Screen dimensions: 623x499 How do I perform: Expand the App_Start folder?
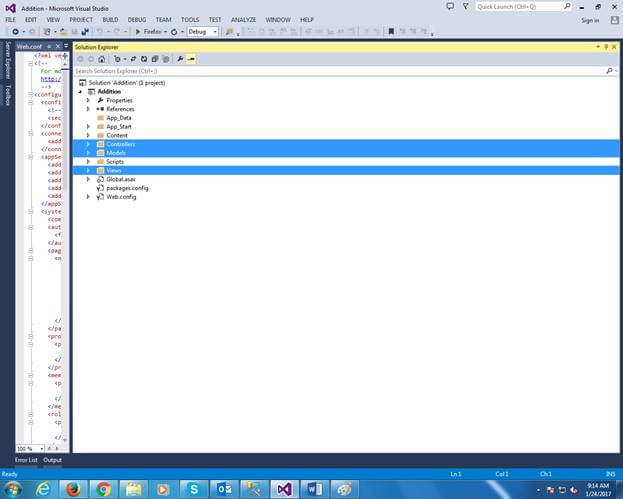88,127
